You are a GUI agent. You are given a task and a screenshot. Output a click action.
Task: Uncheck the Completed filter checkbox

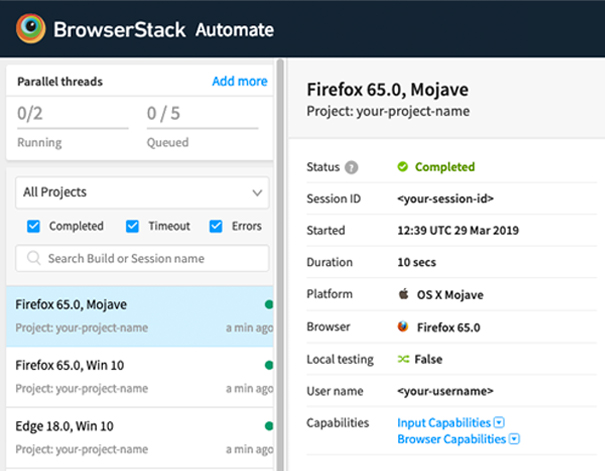pyautogui.click(x=33, y=226)
